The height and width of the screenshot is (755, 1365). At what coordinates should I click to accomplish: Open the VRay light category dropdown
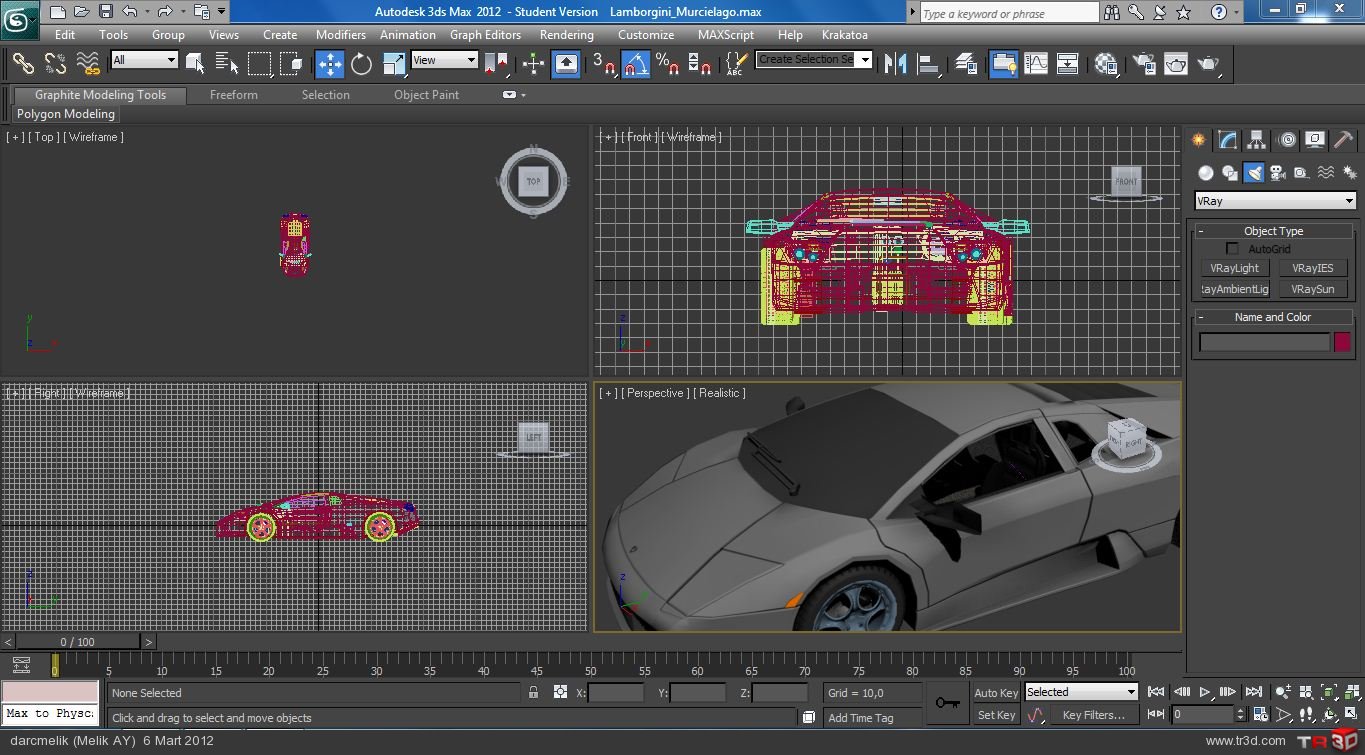(1274, 201)
